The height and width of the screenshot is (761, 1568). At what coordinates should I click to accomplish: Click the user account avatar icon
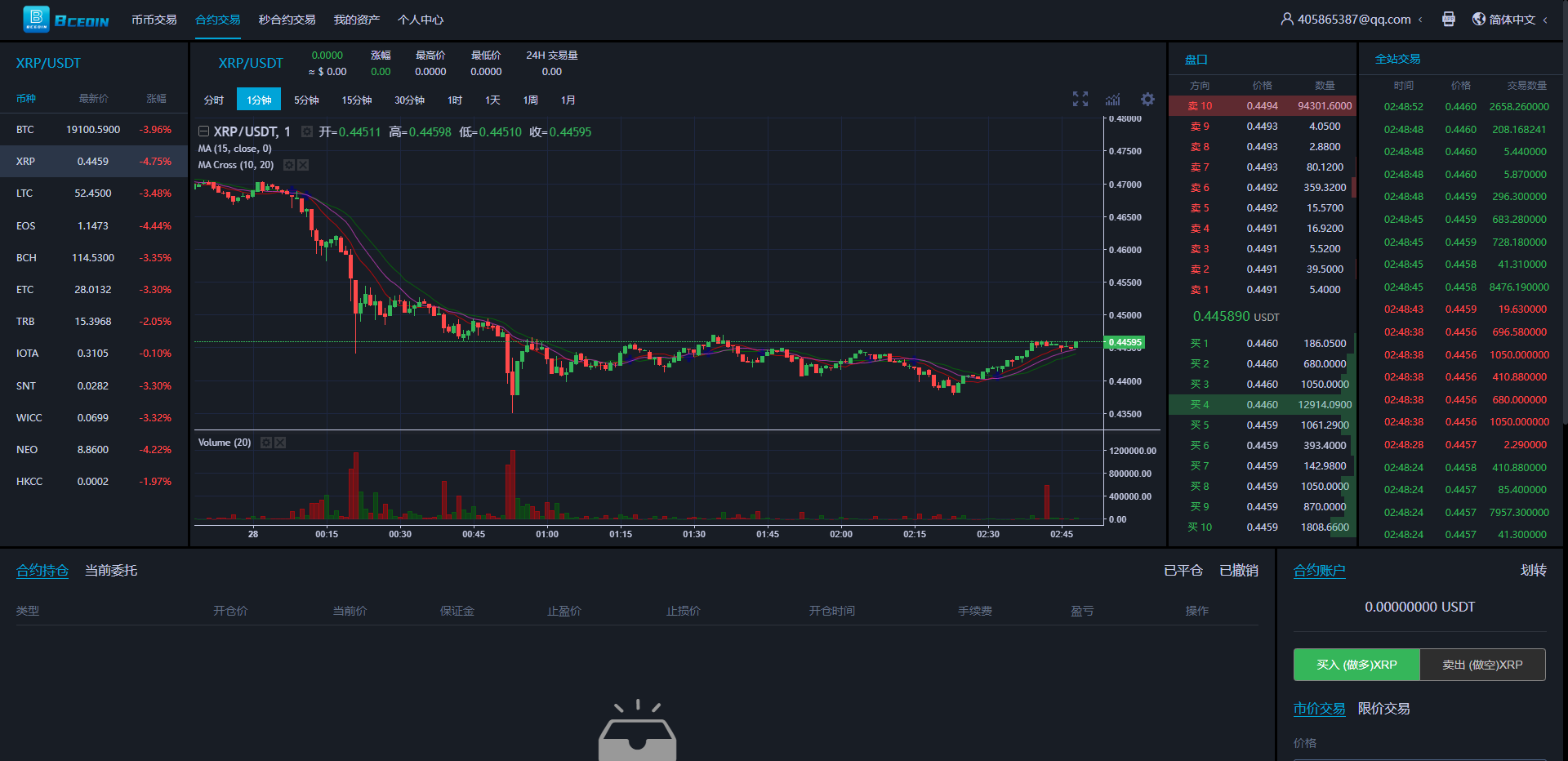(x=1287, y=19)
